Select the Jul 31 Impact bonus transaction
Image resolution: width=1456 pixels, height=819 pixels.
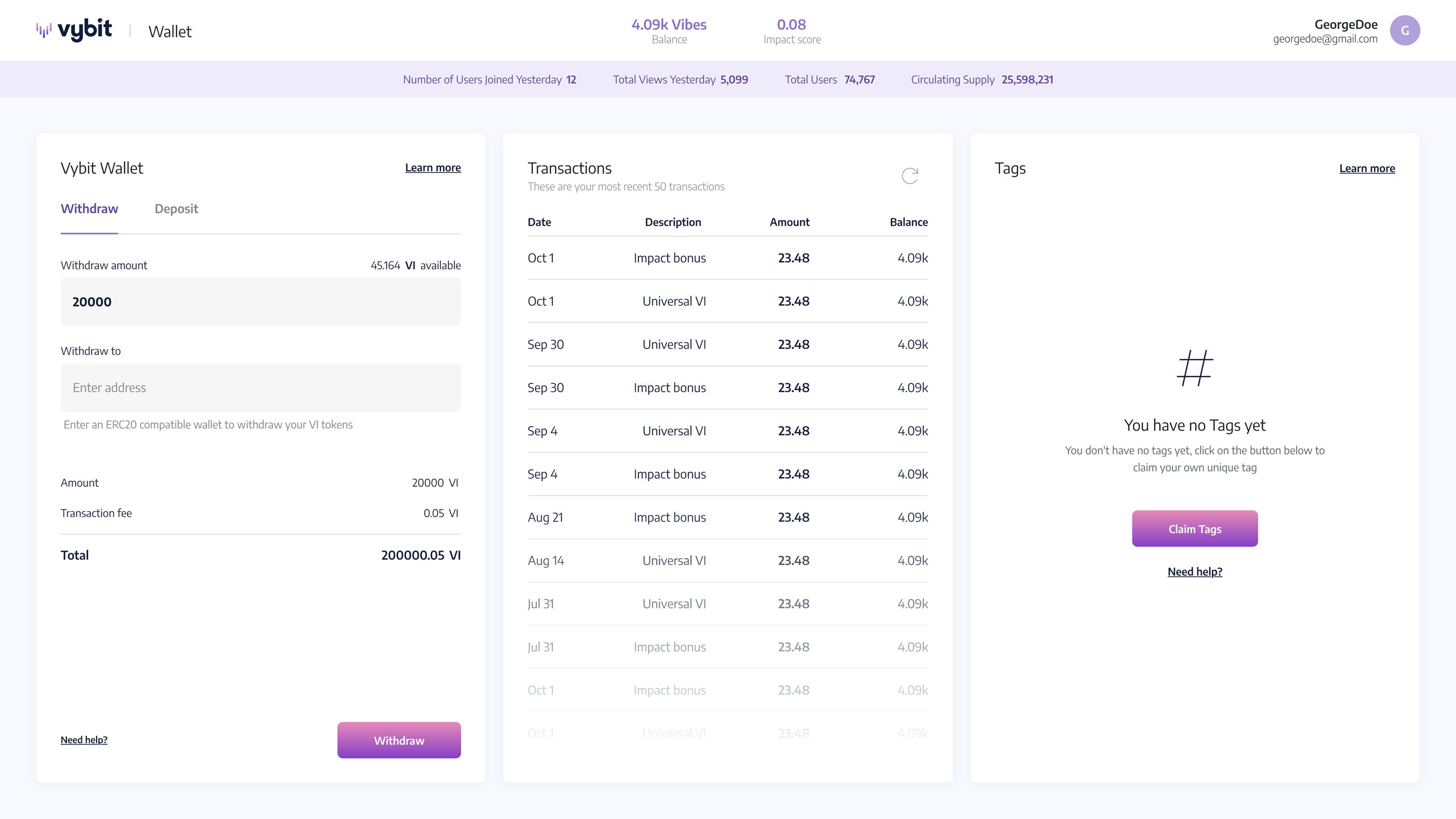tap(727, 647)
